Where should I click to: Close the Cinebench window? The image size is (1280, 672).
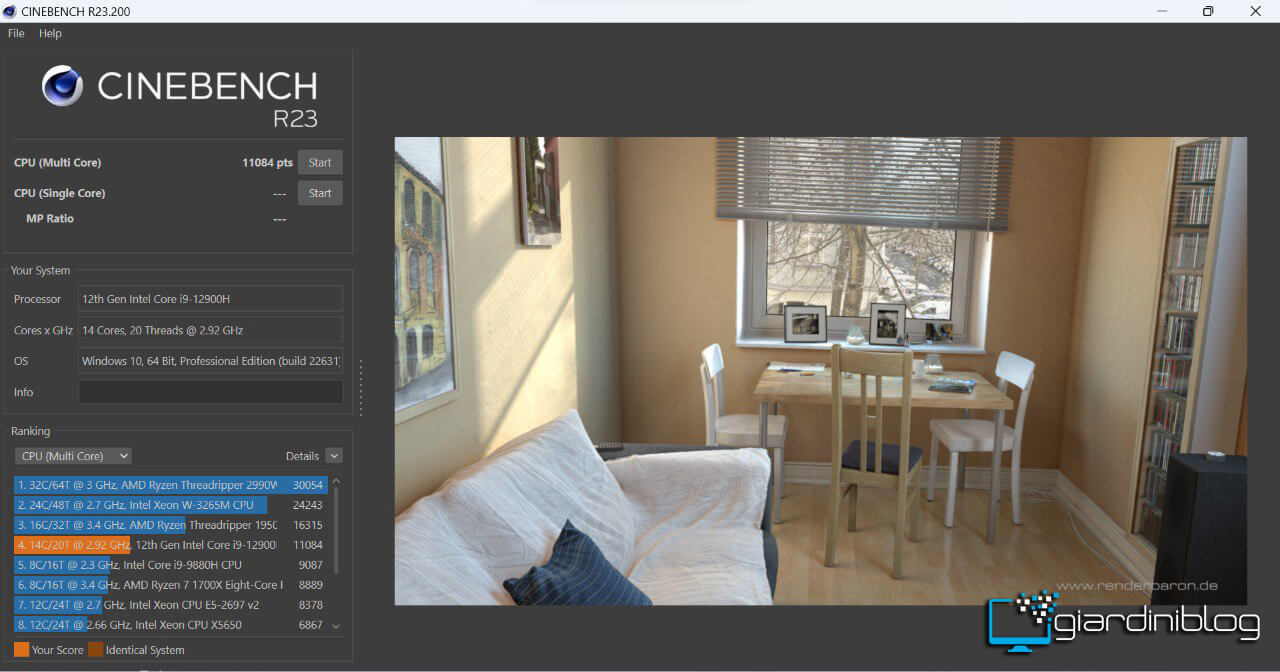click(1255, 11)
